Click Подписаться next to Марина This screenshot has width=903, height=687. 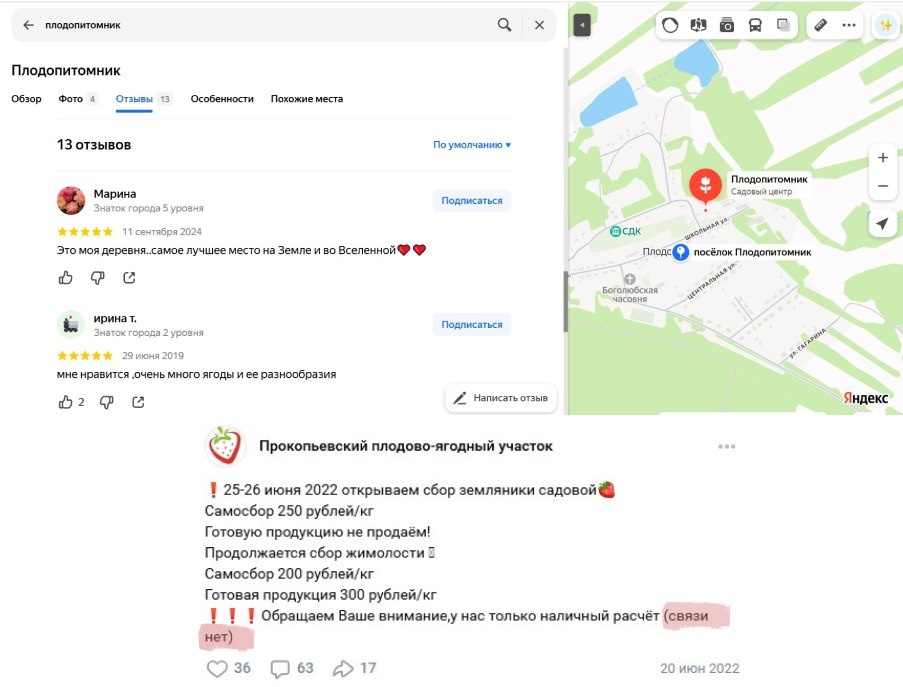coord(472,200)
